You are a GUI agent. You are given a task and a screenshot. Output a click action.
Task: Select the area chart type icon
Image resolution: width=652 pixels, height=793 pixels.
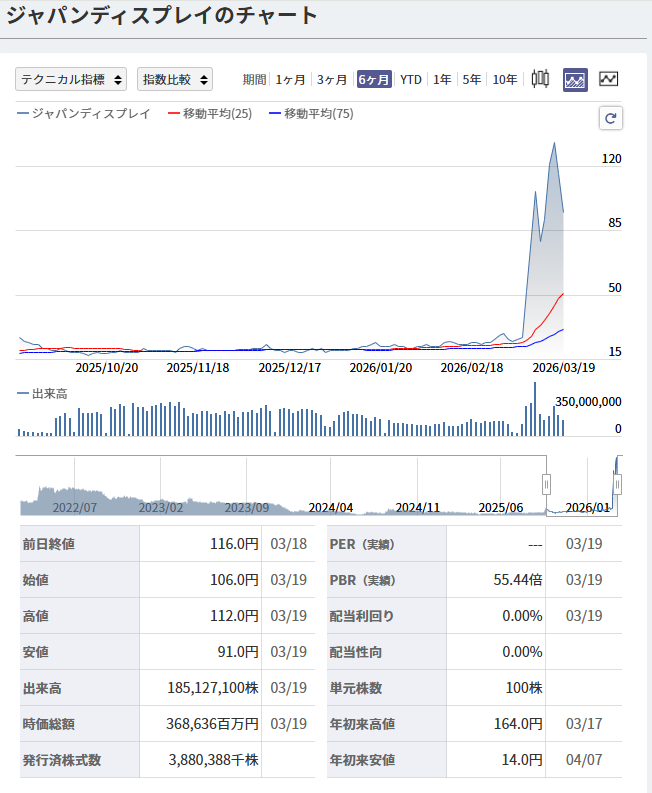(575, 80)
